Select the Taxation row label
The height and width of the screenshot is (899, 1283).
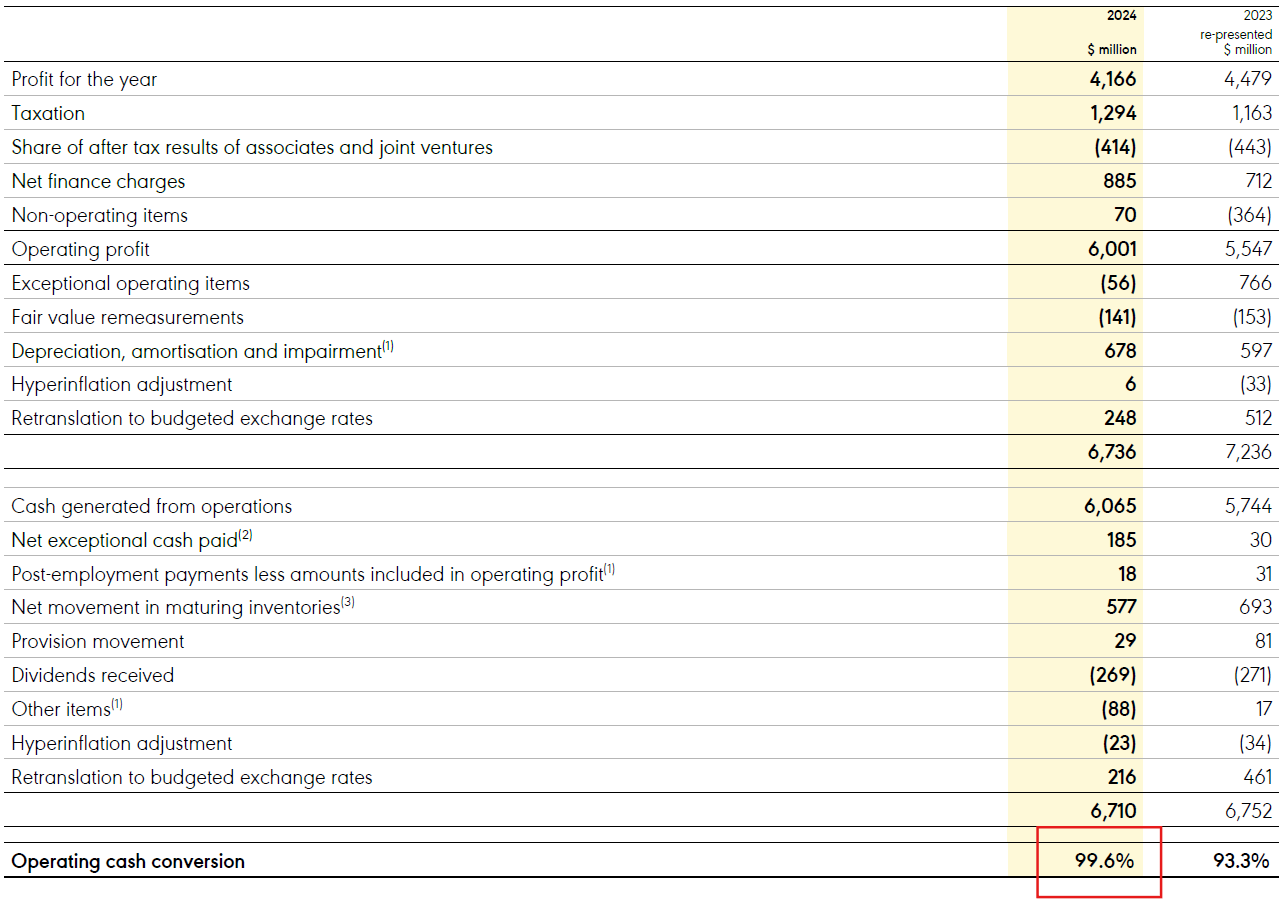48,113
